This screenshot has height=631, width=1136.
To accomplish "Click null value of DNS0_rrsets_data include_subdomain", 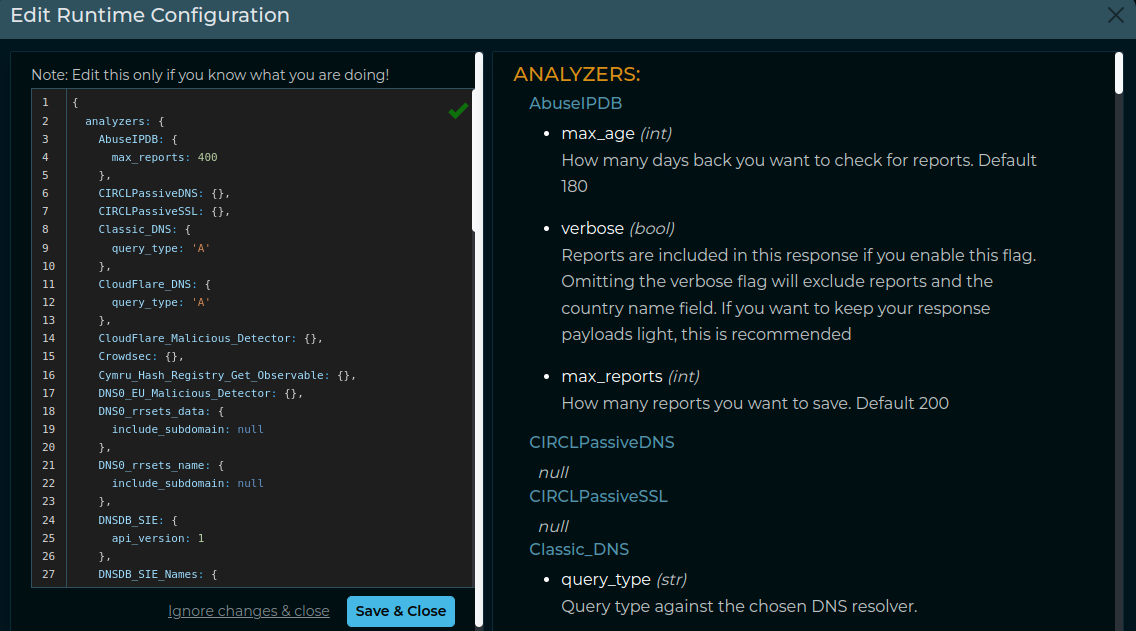I will coord(250,429).
